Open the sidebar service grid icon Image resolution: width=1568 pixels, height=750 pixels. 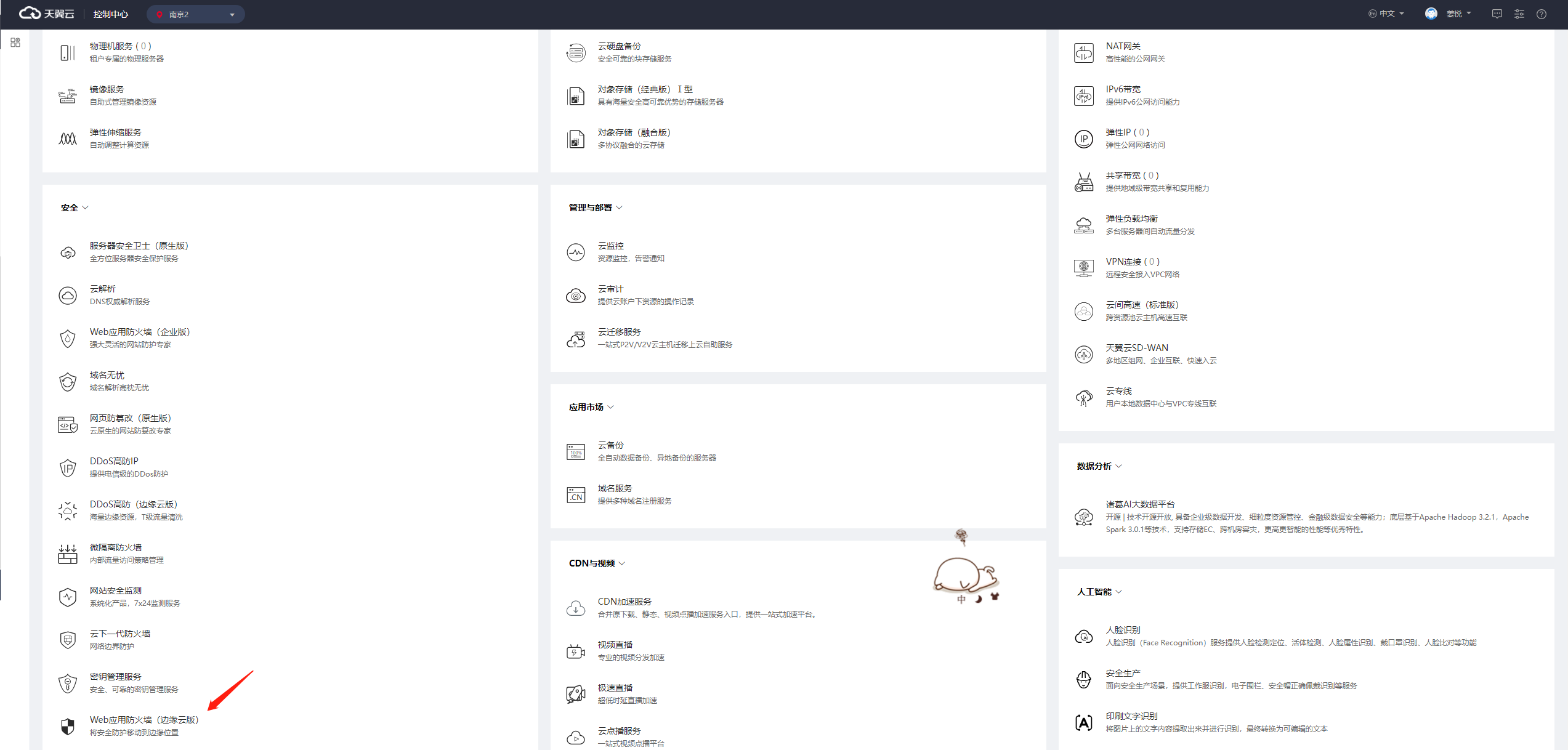pos(15,42)
